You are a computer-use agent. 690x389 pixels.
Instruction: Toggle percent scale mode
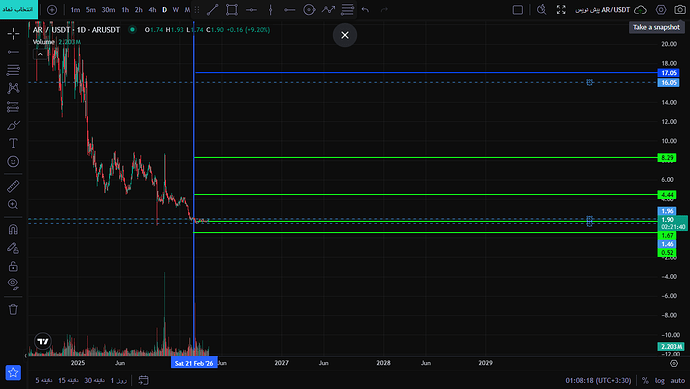[645, 381]
